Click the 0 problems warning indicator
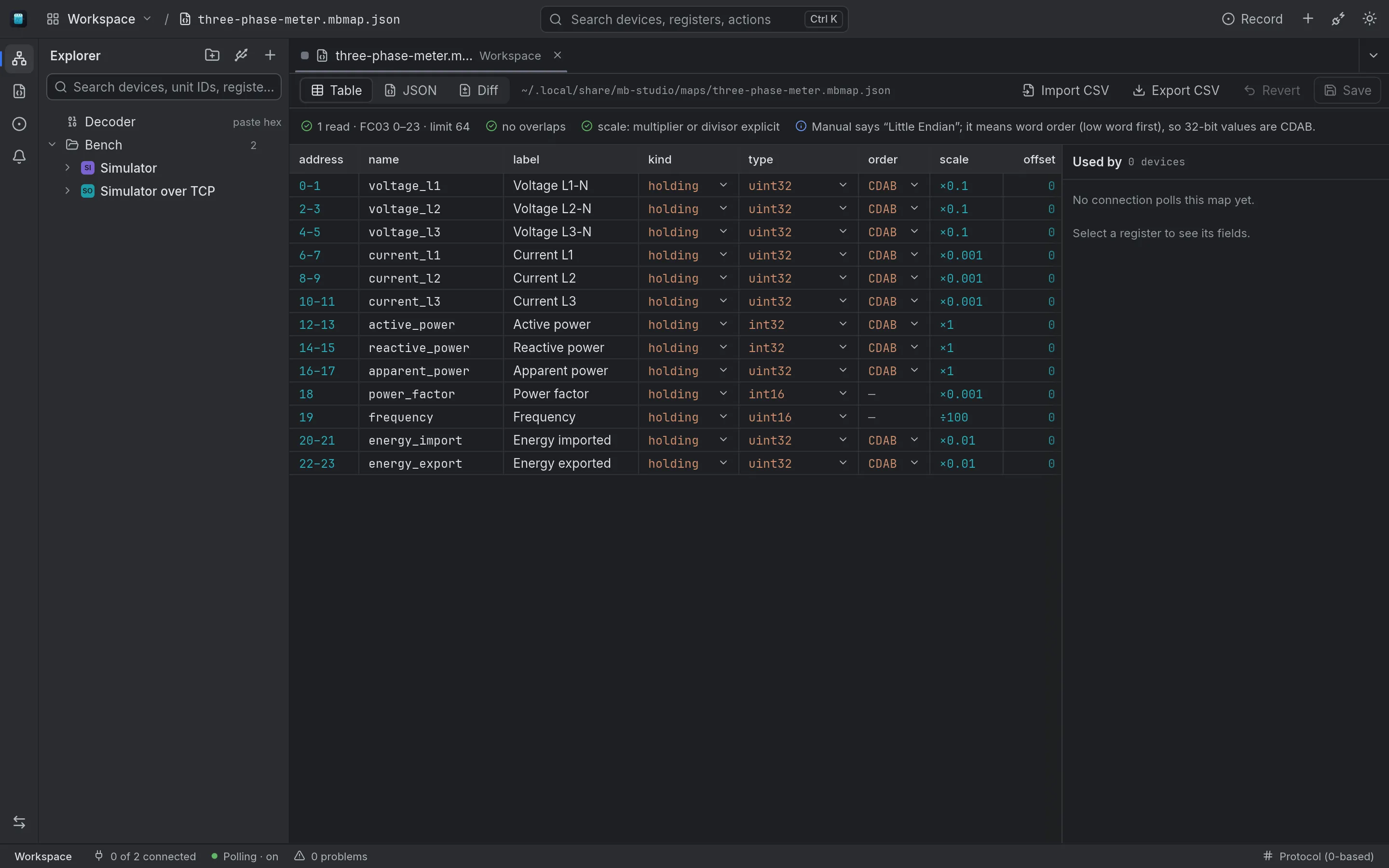Screen dimensions: 1389x868 click(x=330, y=856)
